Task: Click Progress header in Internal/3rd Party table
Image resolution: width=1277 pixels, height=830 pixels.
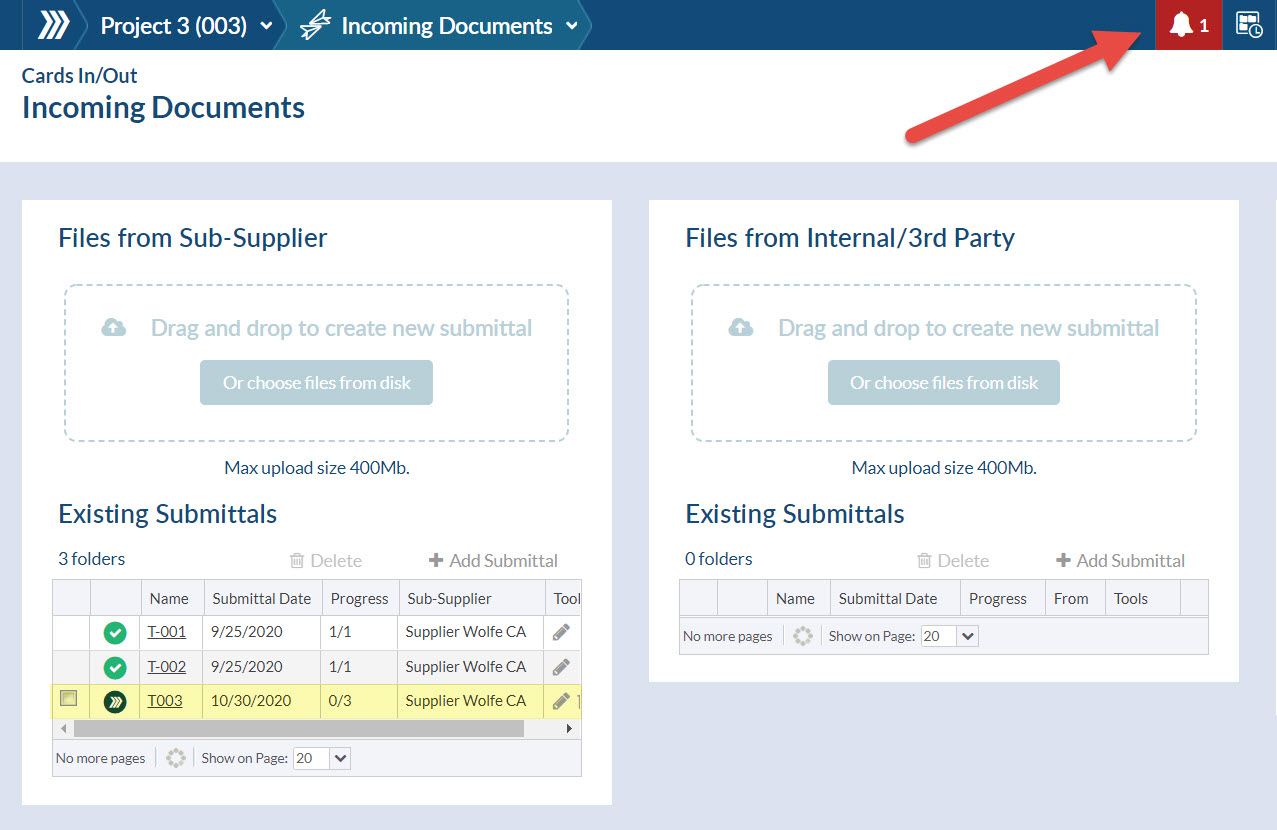Action: [1003, 598]
